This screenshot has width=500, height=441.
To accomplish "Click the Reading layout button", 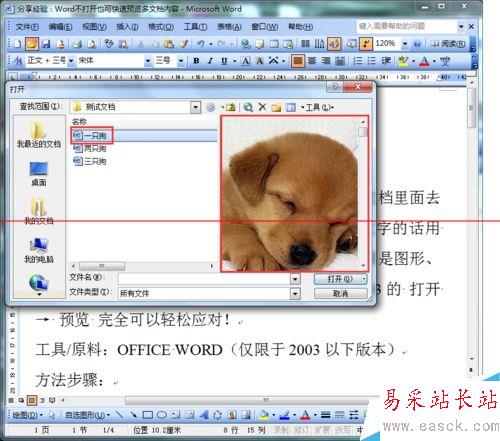I will point(448,44).
